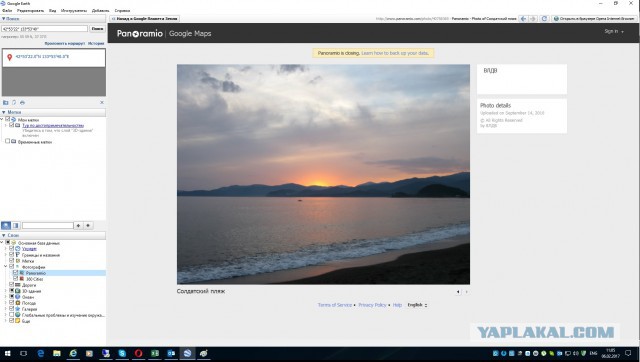Launch Microsoft Edge from the taskbar
The width and height of the screenshot is (640, 362).
[40, 353]
